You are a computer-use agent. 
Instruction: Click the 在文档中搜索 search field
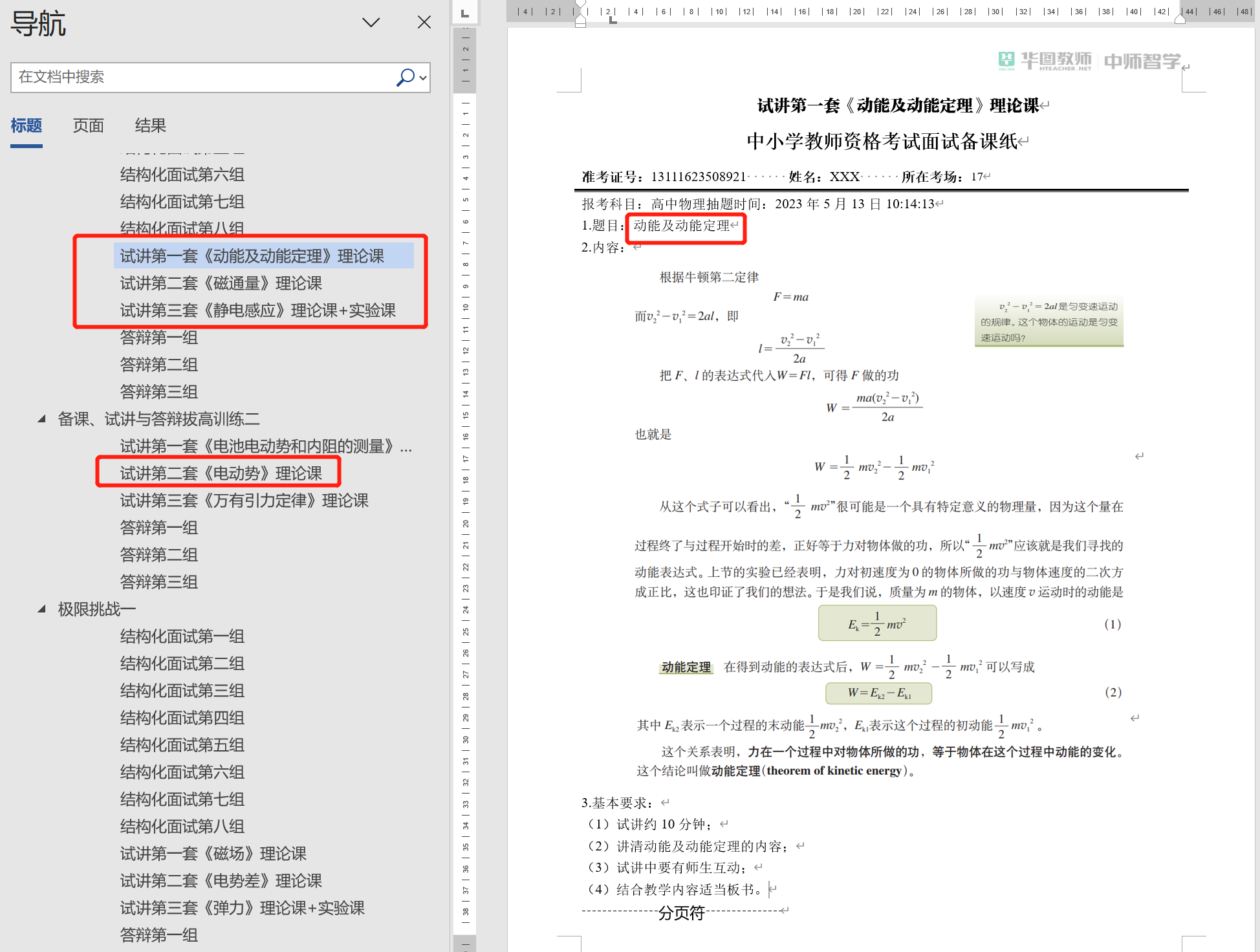click(x=201, y=78)
